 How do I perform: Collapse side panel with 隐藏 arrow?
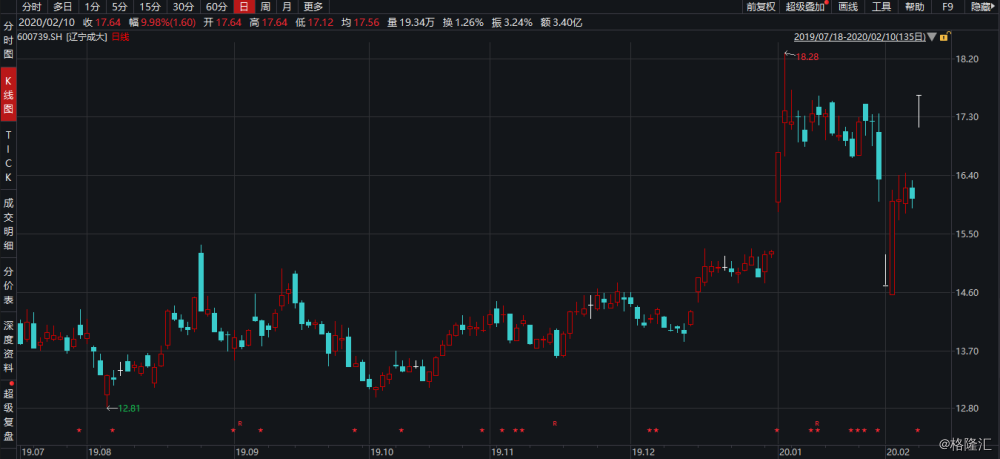(x=985, y=7)
